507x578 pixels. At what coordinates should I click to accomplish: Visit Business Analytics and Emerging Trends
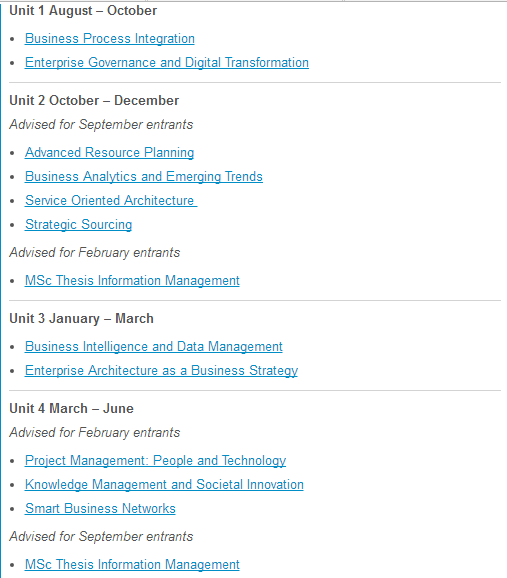144,176
